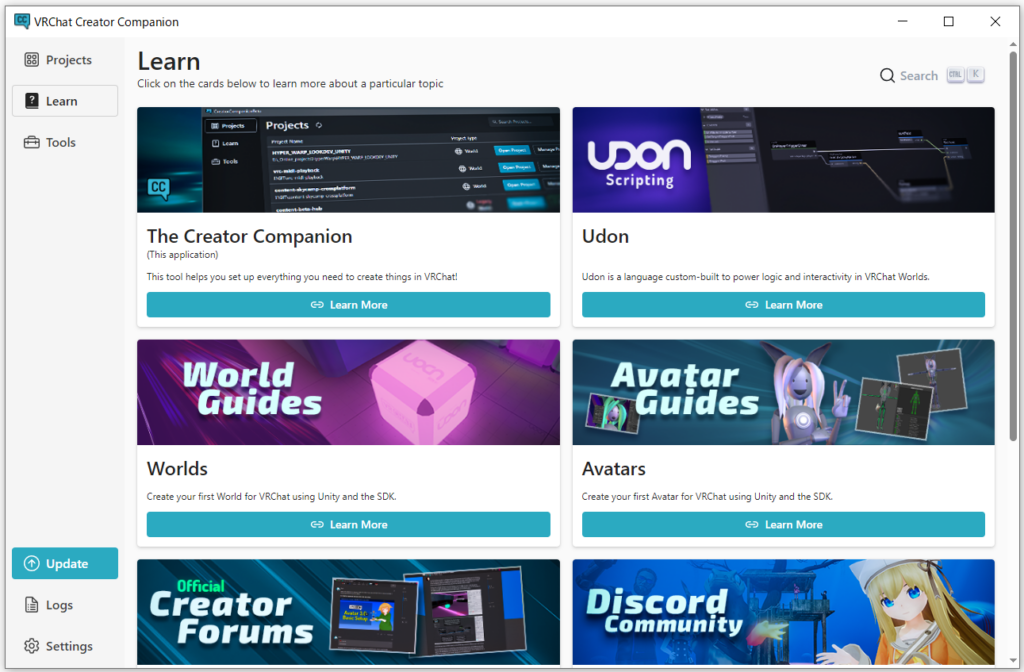Screen dimensions: 1024x672
Task: Open the Tools sidebar section
Action: (x=65, y=142)
